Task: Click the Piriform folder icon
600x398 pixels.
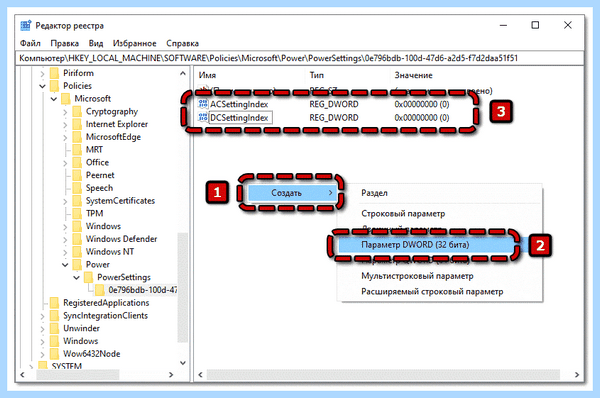Action: point(55,73)
